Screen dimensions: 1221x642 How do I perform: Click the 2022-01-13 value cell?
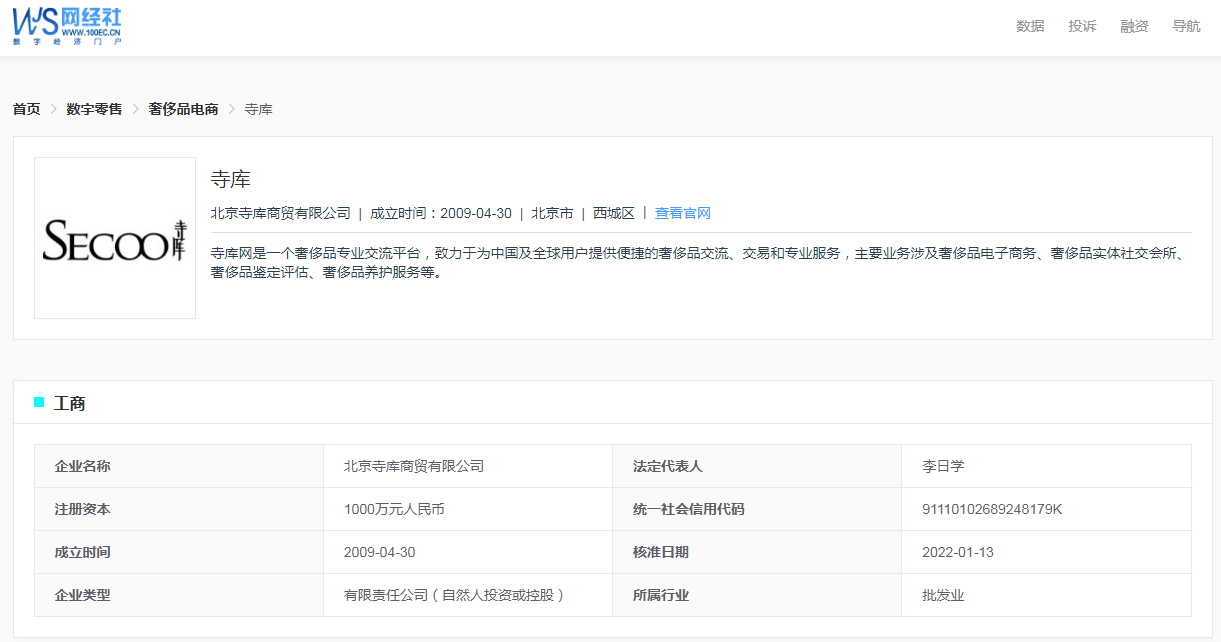tap(1046, 552)
